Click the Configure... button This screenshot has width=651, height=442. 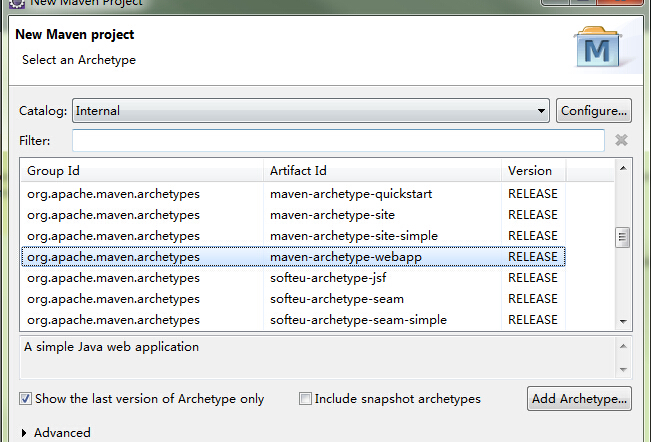pos(594,111)
